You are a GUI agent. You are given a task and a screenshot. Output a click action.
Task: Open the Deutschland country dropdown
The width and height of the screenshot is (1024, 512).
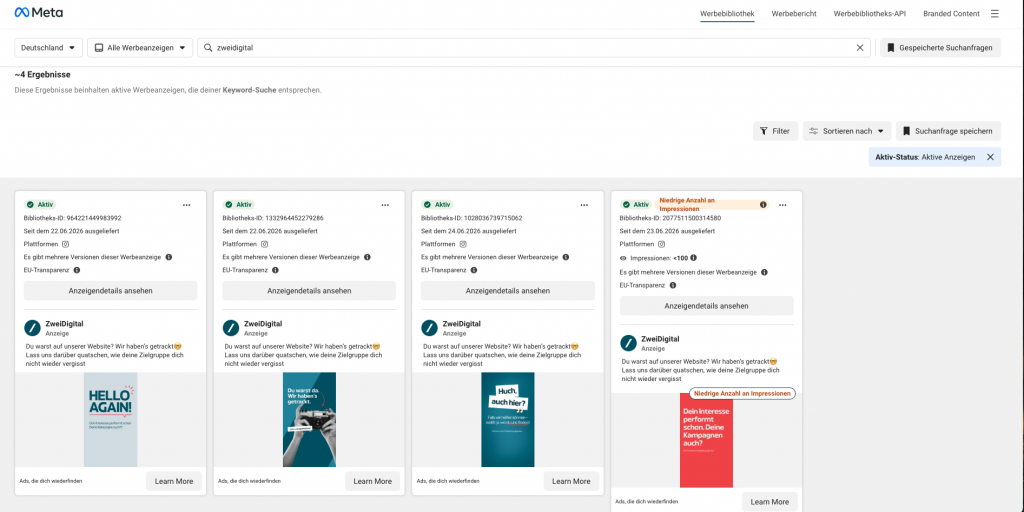pyautogui.click(x=48, y=48)
